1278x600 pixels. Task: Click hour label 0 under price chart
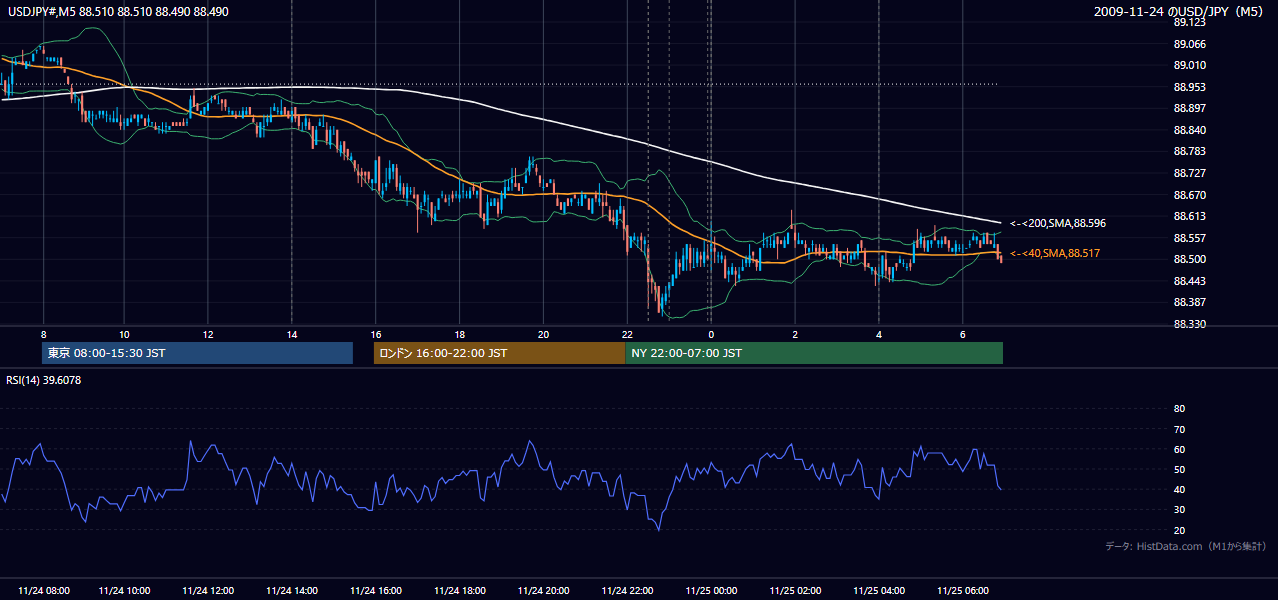[711, 334]
